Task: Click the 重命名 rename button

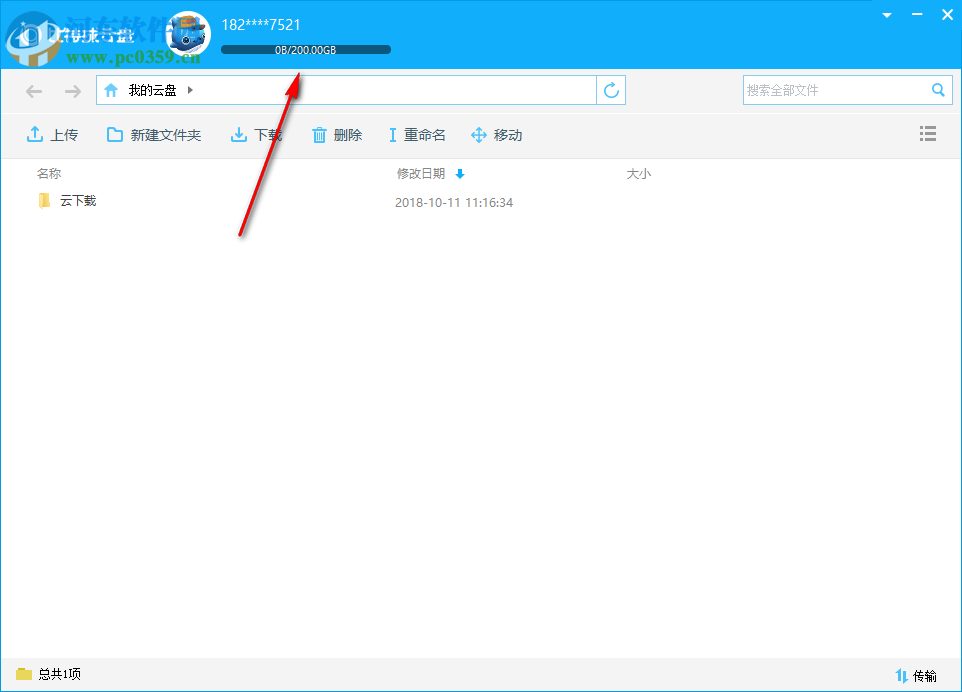Action: click(x=417, y=134)
